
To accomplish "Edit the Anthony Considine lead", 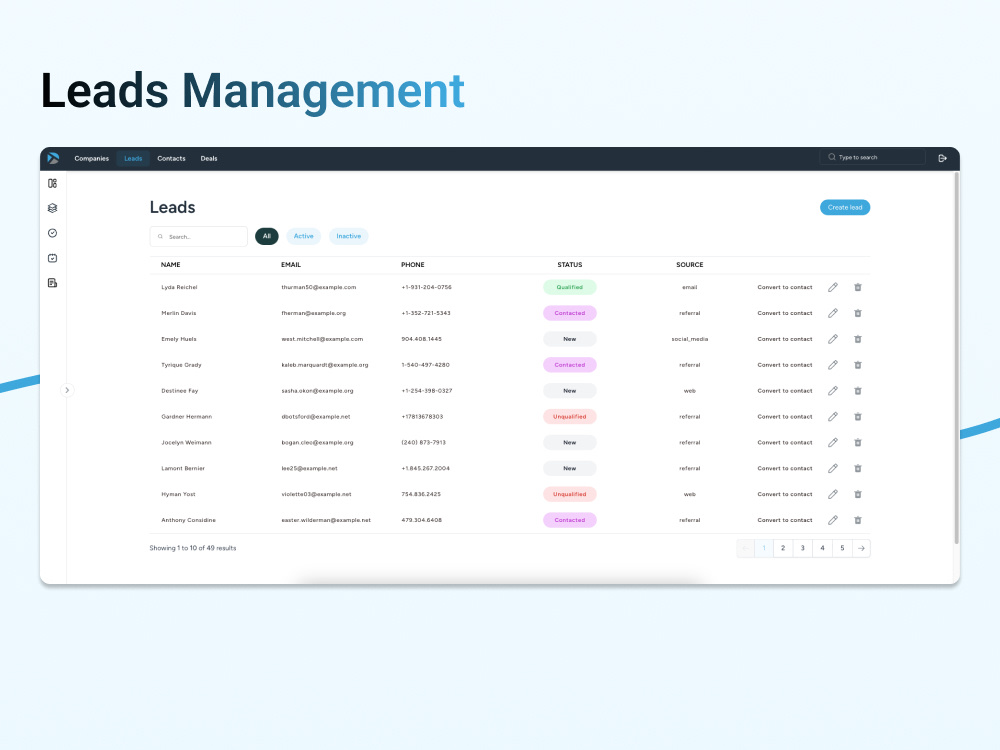I will point(833,520).
